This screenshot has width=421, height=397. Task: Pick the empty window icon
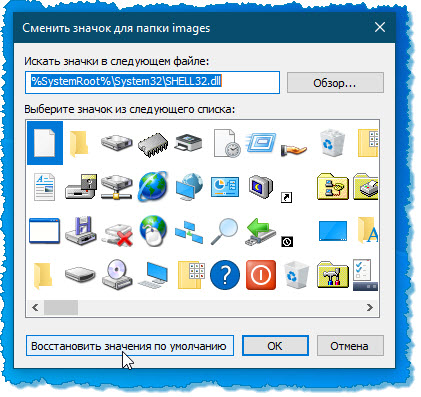tap(44, 231)
